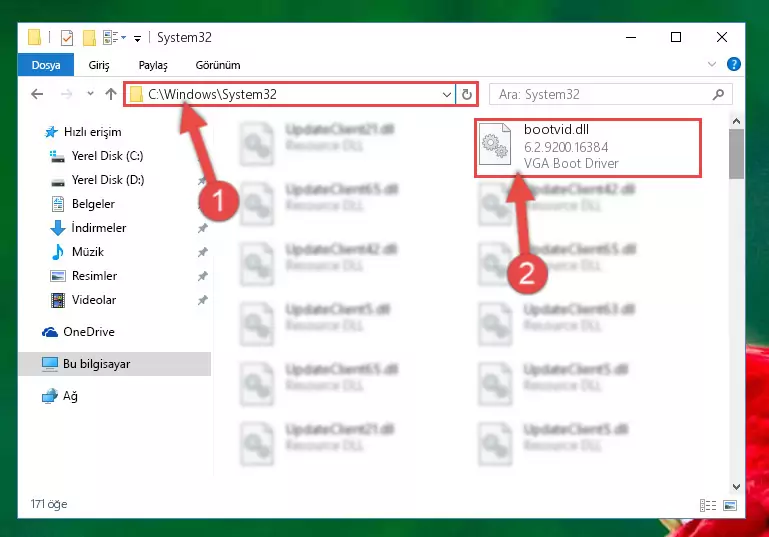
Task: Select the Görünüm ribbon tab
Action: pyautogui.click(x=218, y=65)
